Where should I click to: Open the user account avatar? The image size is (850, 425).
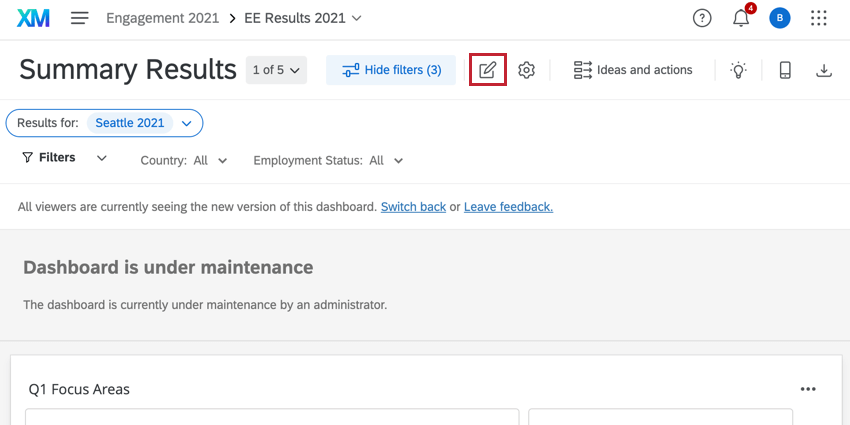tap(779, 18)
